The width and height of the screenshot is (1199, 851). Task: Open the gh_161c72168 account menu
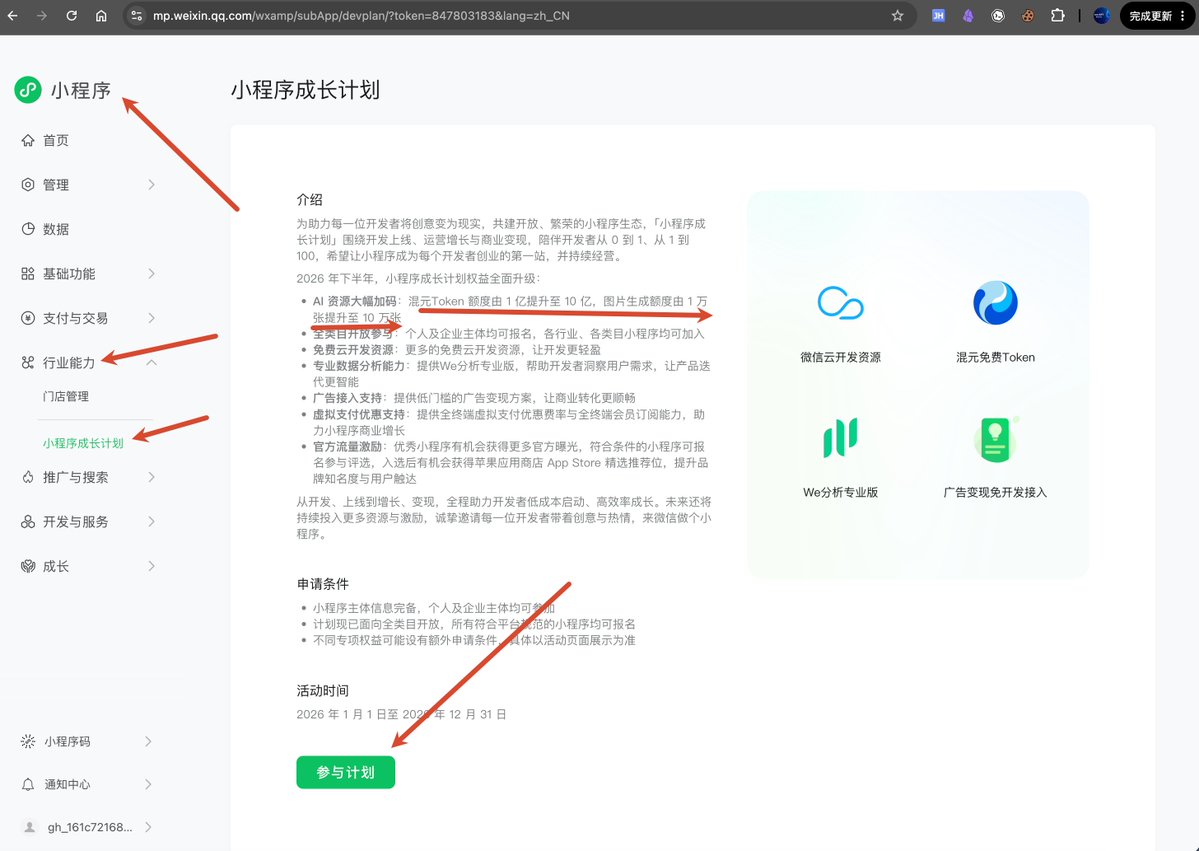(88, 827)
